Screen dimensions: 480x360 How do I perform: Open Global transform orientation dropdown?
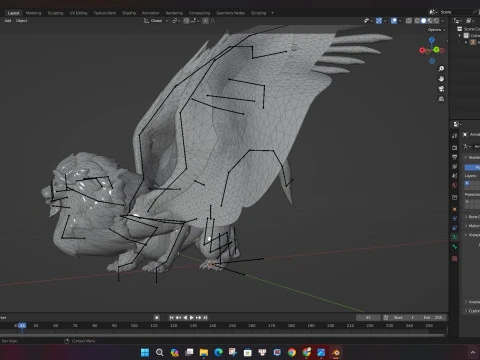click(x=156, y=21)
